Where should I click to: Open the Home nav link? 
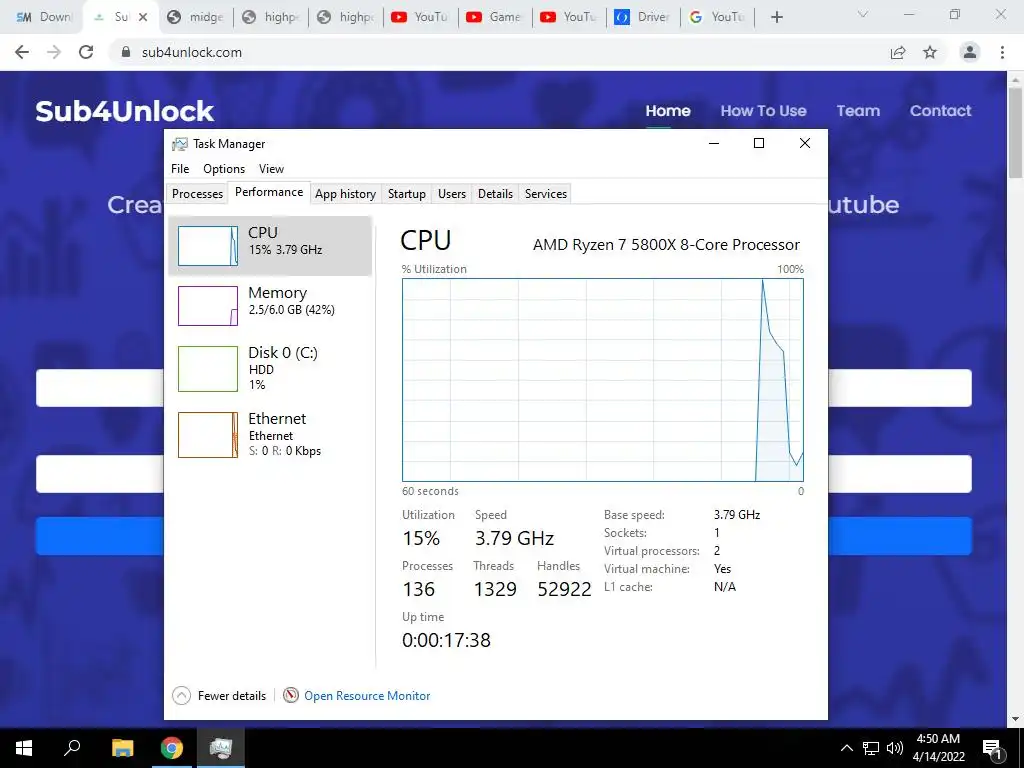667,111
